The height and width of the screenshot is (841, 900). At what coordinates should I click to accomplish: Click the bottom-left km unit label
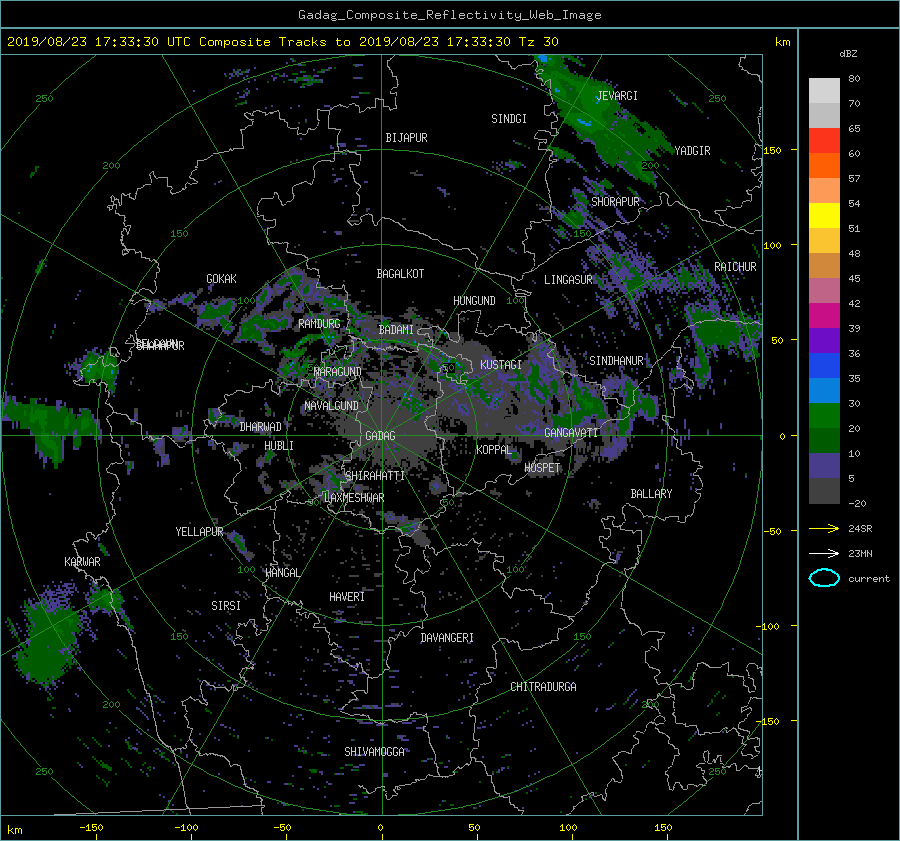point(14,830)
